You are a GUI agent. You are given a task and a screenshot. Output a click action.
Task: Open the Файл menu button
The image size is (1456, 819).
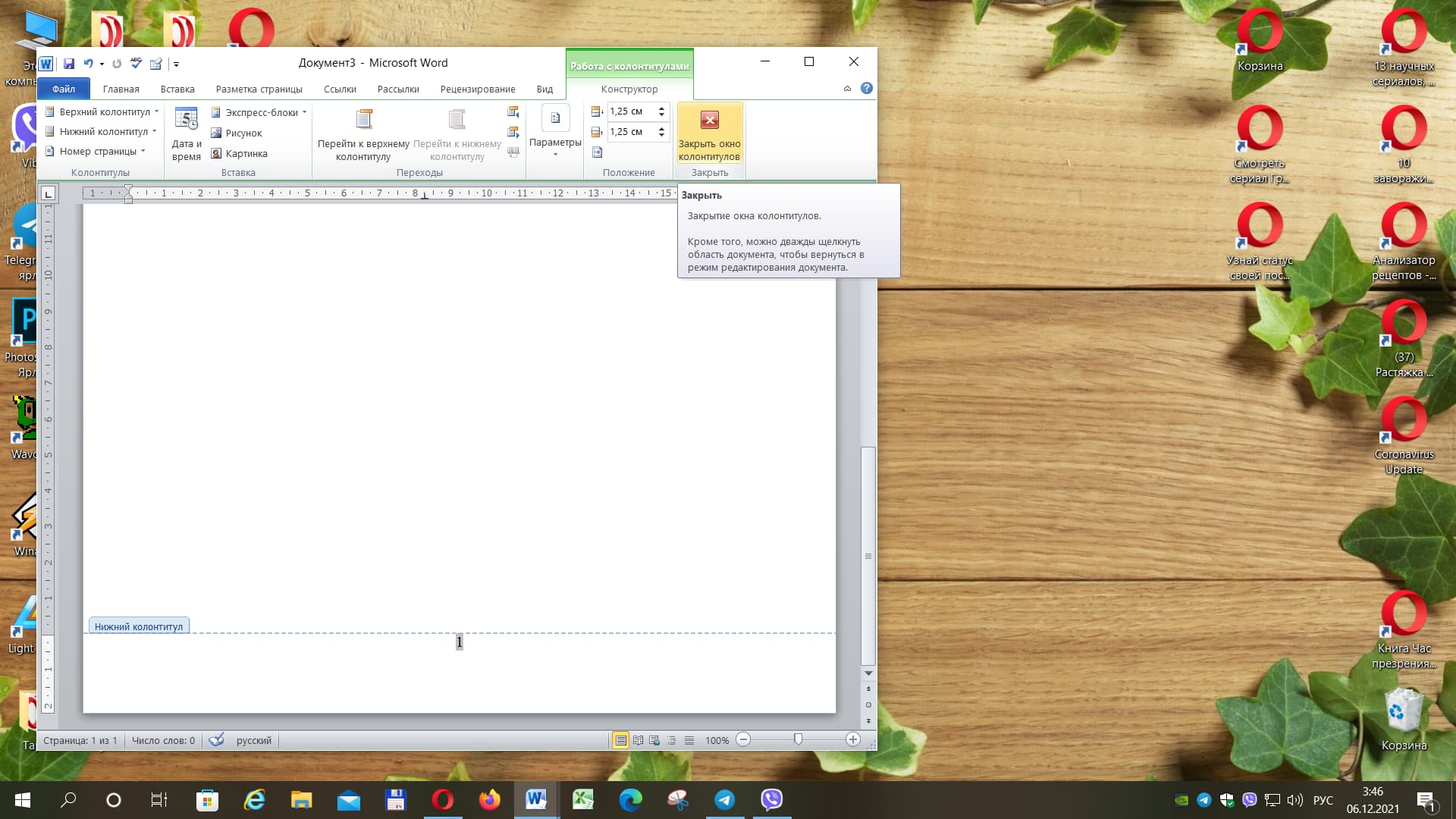[x=64, y=89]
